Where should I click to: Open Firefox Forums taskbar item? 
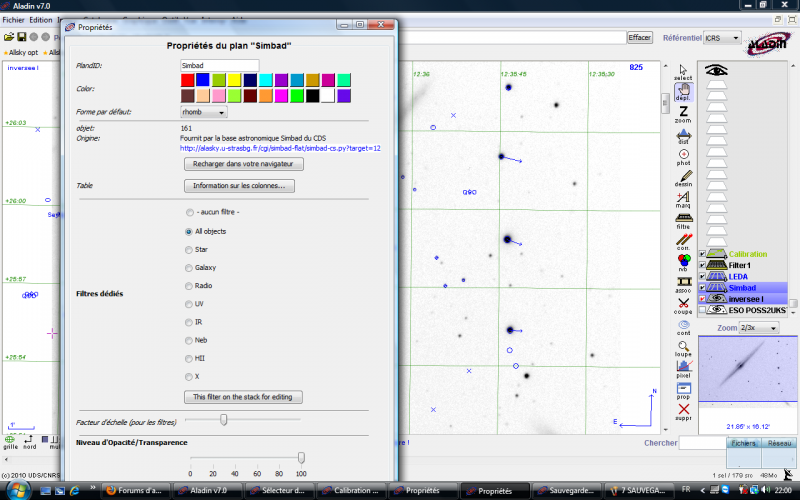134,491
